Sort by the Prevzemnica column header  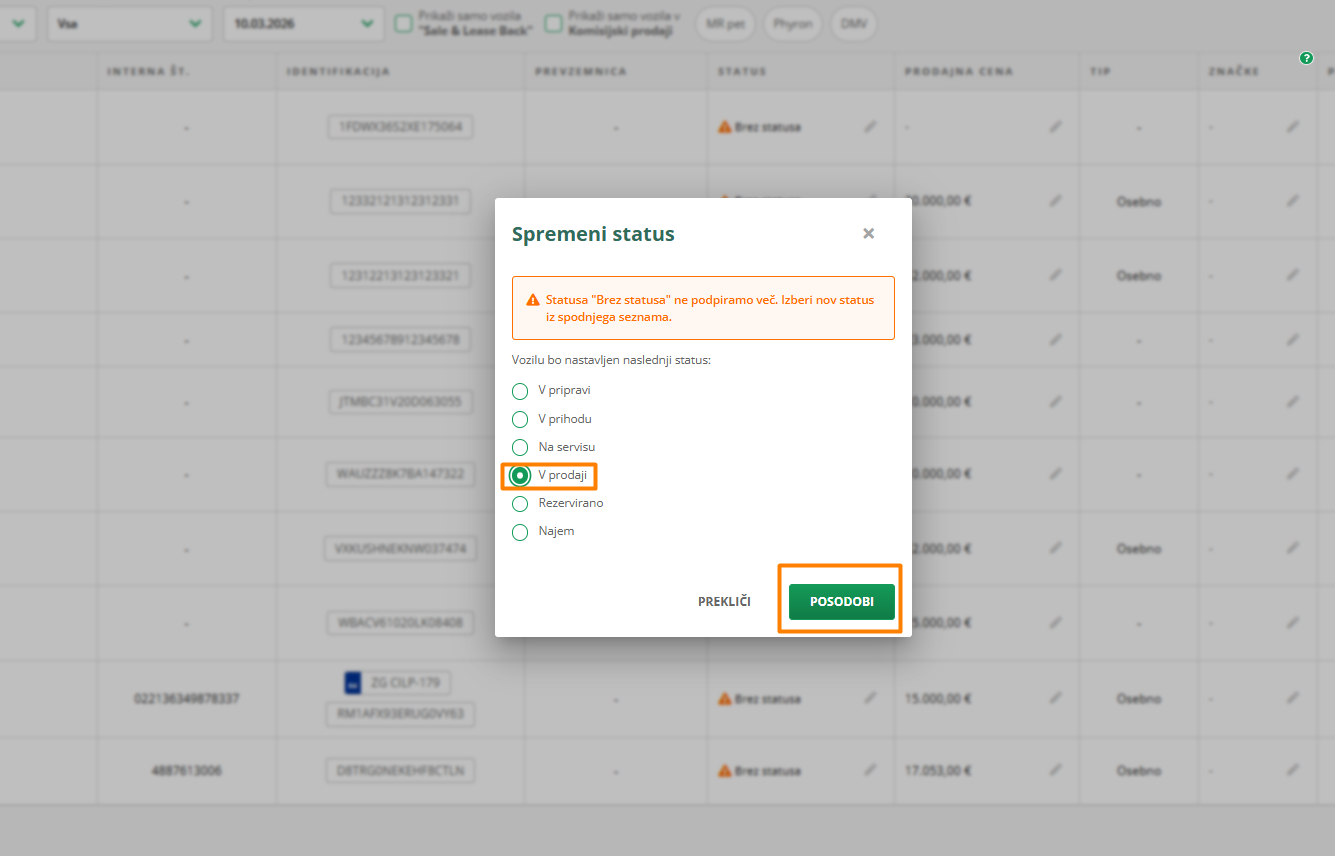coord(581,72)
